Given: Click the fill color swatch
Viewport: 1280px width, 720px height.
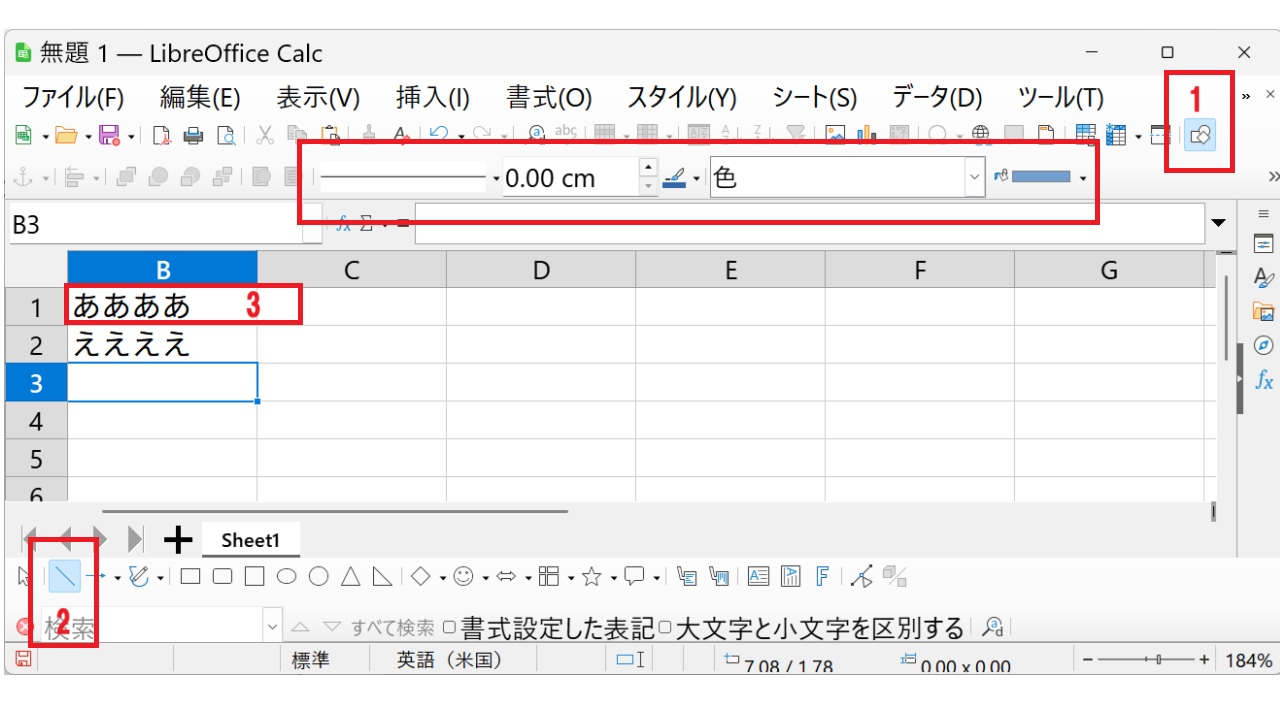Looking at the screenshot, I should coord(1042,177).
